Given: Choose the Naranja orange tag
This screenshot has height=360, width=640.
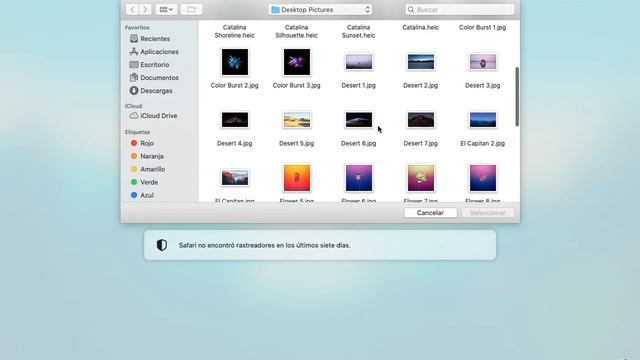Looking at the screenshot, I should click(147, 156).
